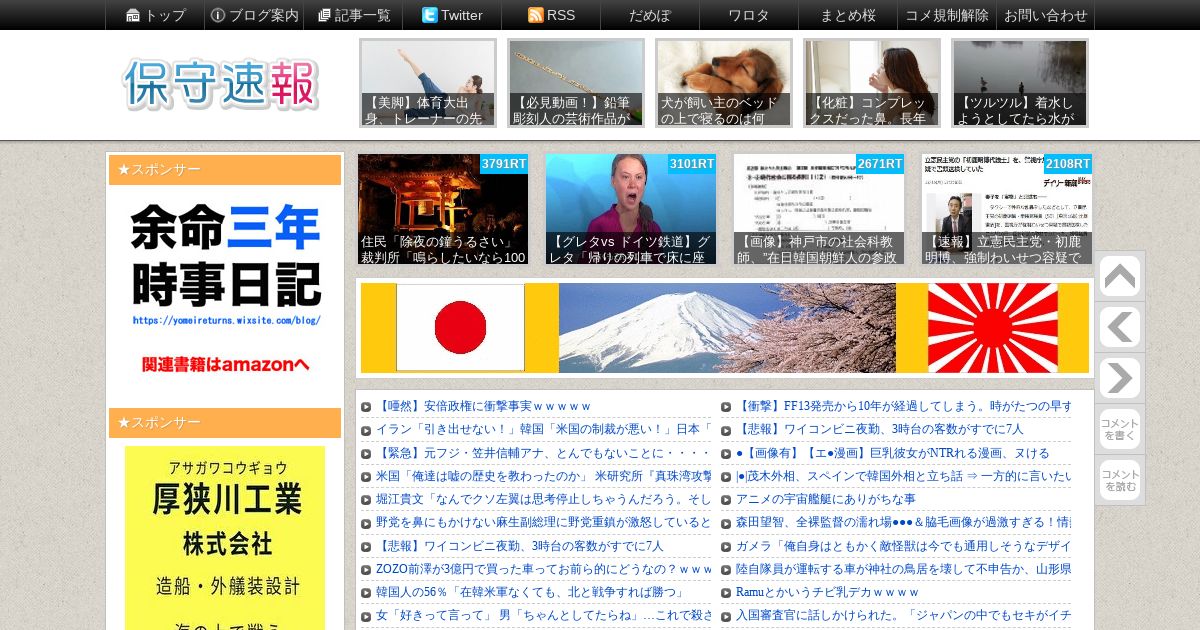Open the グレタvsドイツ鉄道 3101RT article
1200x630 pixels.
631,209
